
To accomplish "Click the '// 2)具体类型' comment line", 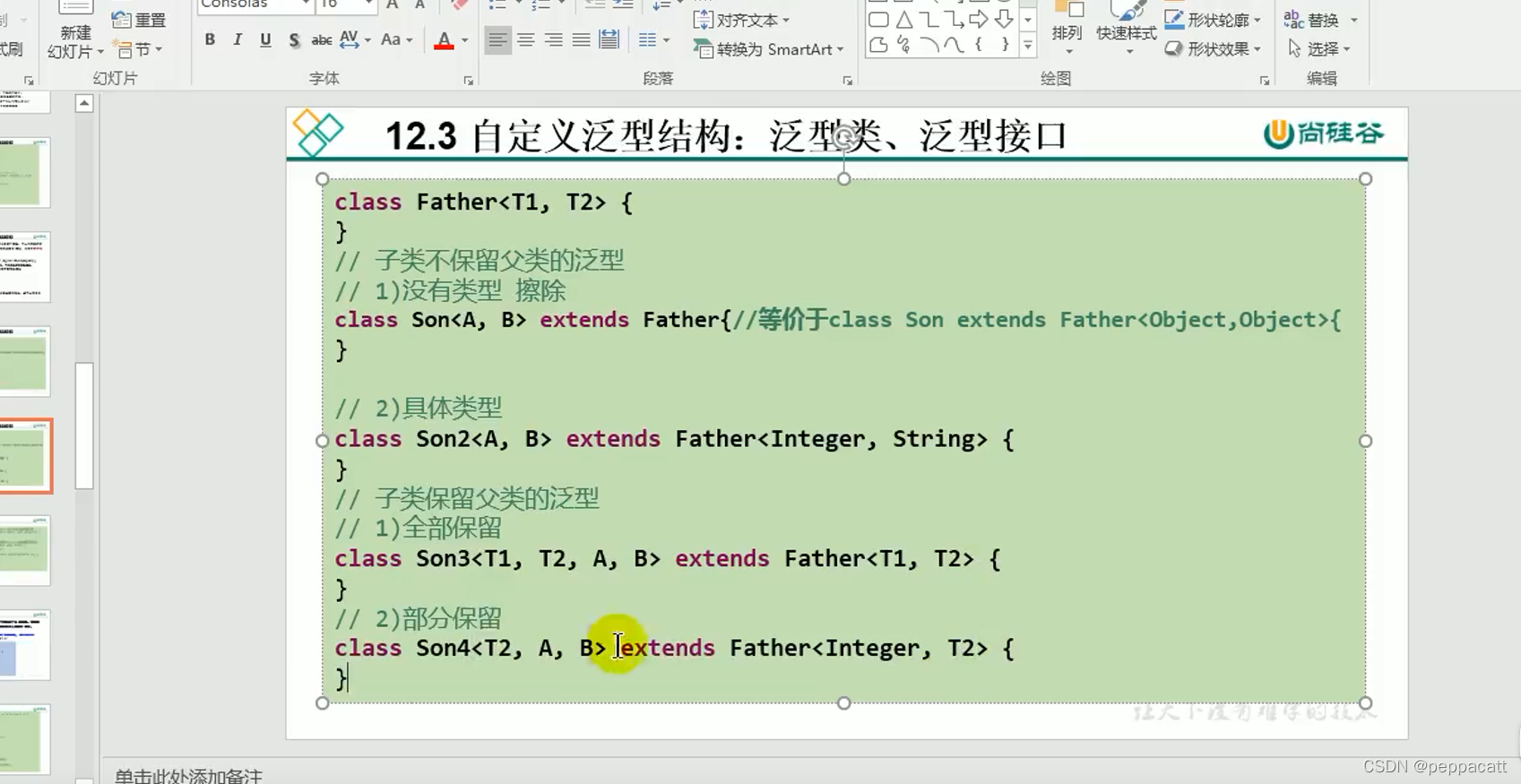I will click(418, 409).
